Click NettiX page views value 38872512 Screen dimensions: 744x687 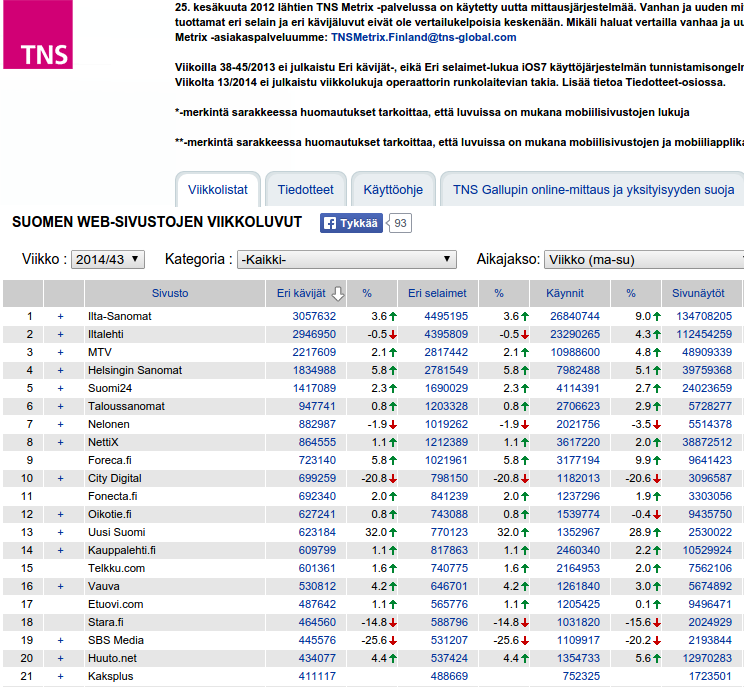point(707,443)
